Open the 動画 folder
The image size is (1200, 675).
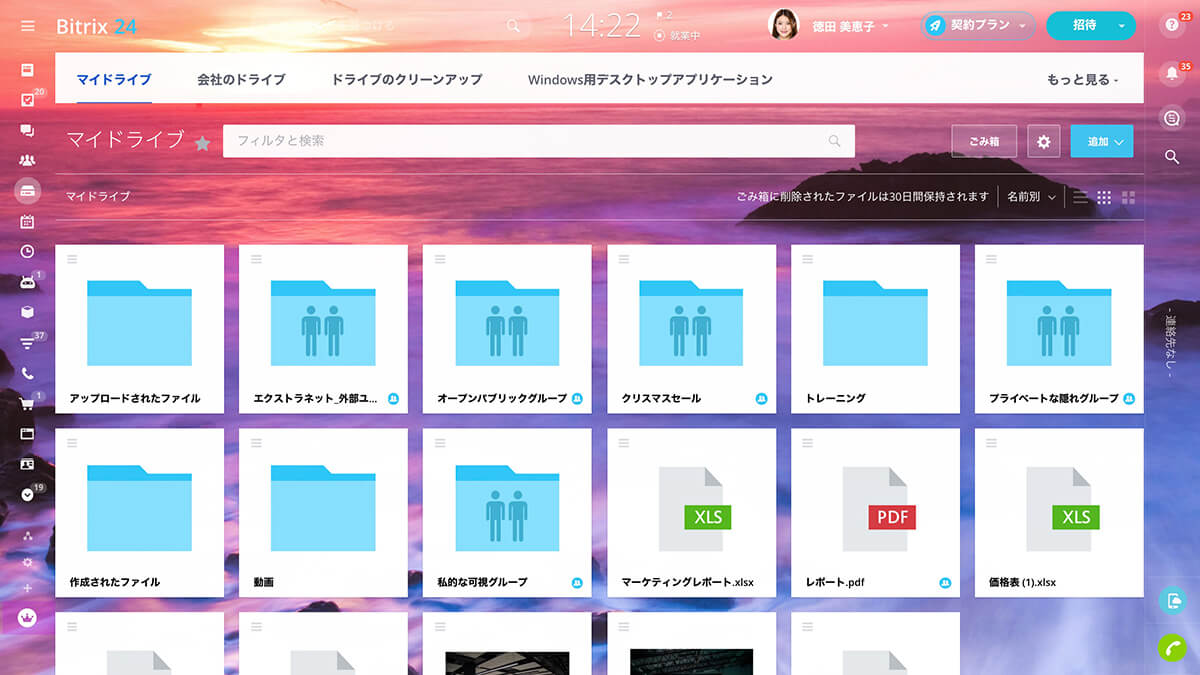click(x=323, y=513)
